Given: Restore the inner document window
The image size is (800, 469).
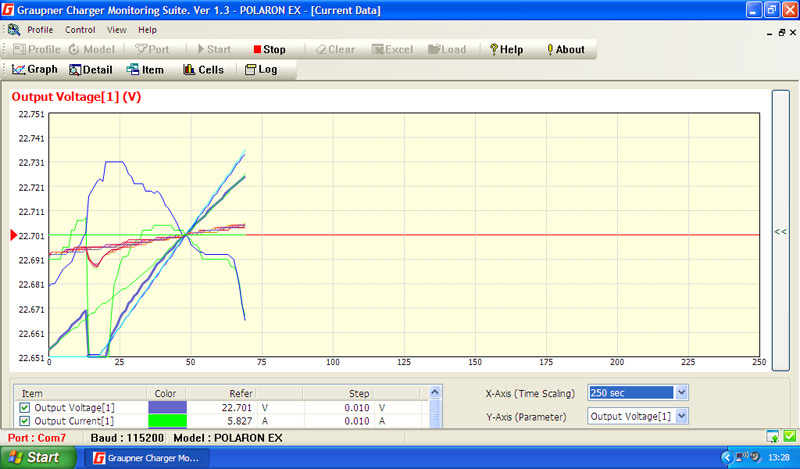Looking at the screenshot, I should tap(781, 33).
